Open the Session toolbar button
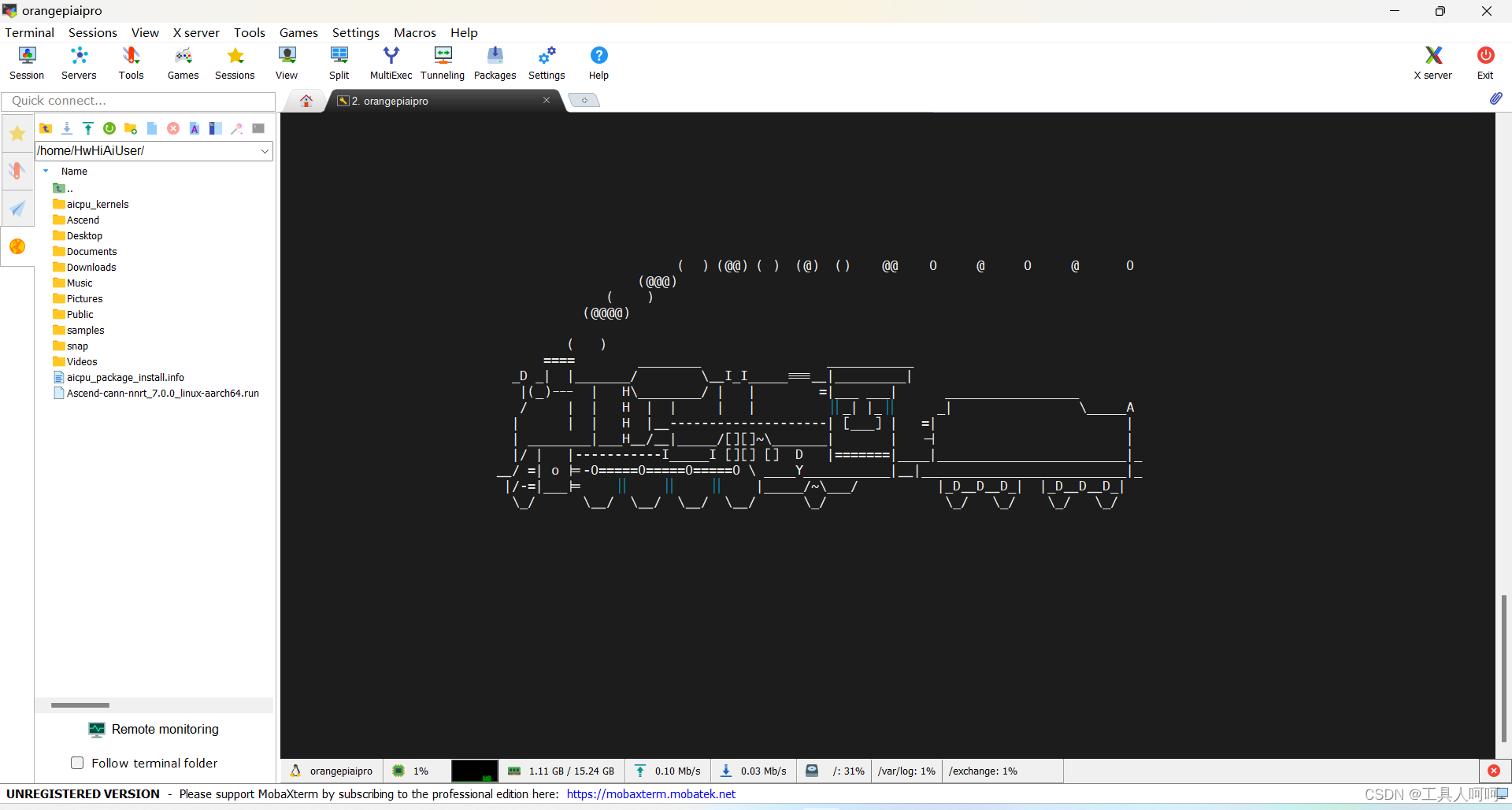The width and height of the screenshot is (1512, 810). [x=27, y=63]
